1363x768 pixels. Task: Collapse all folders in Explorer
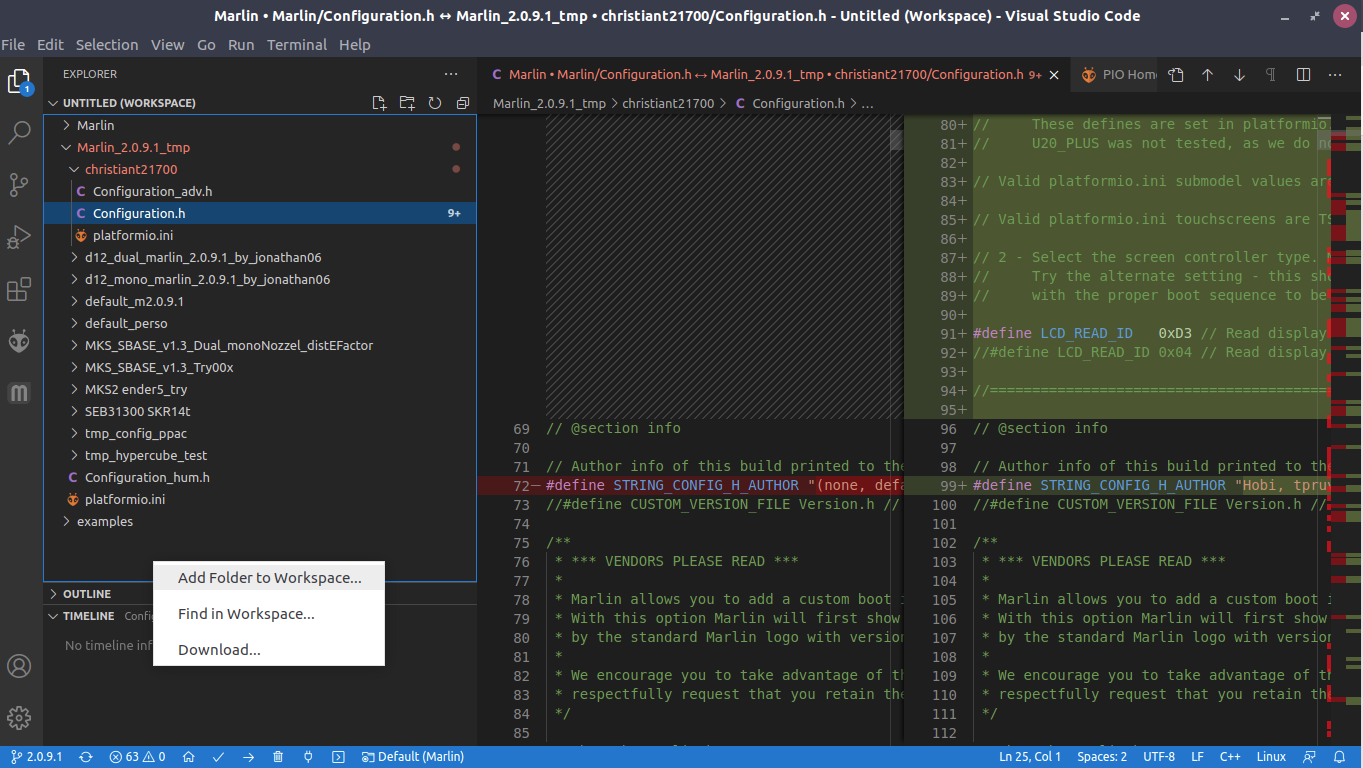462,103
